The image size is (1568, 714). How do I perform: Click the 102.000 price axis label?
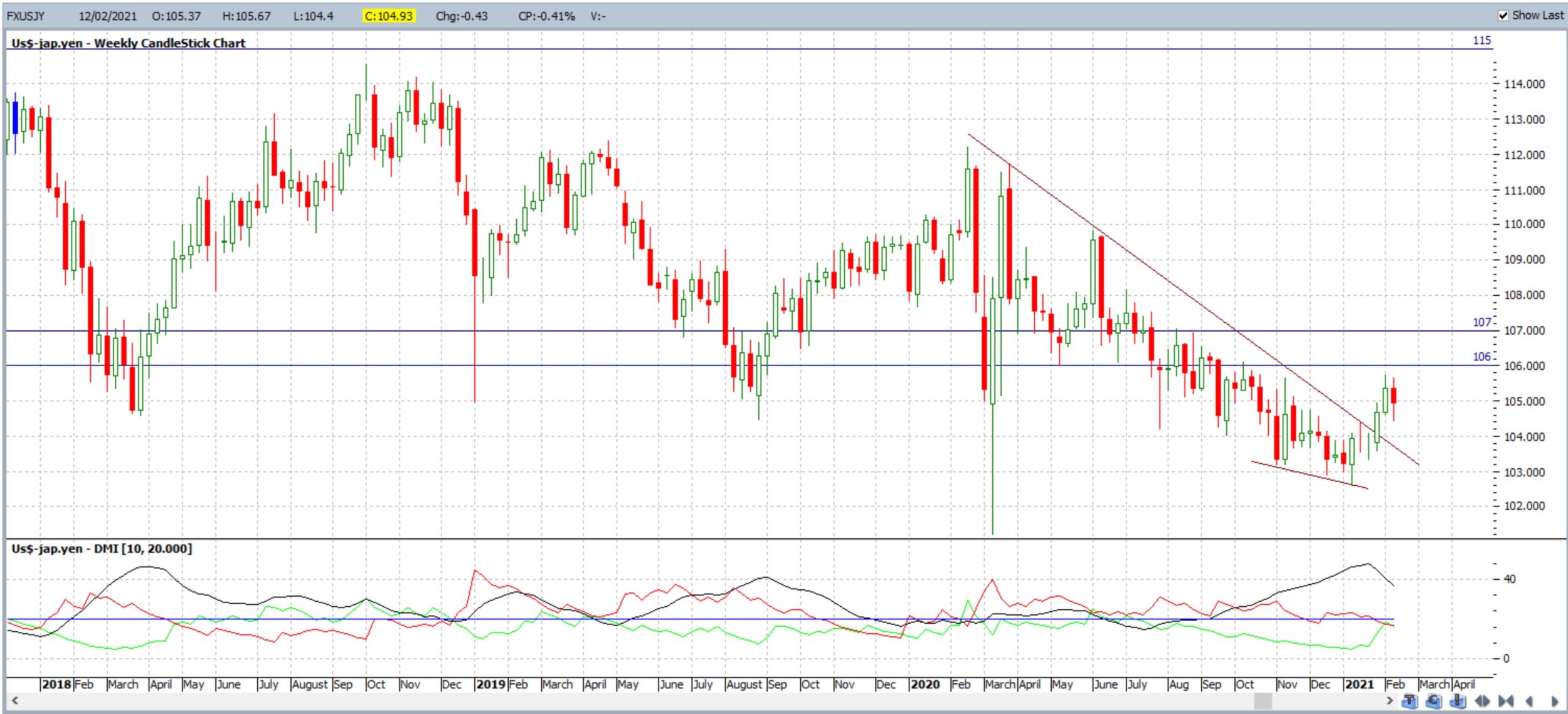[1525, 506]
